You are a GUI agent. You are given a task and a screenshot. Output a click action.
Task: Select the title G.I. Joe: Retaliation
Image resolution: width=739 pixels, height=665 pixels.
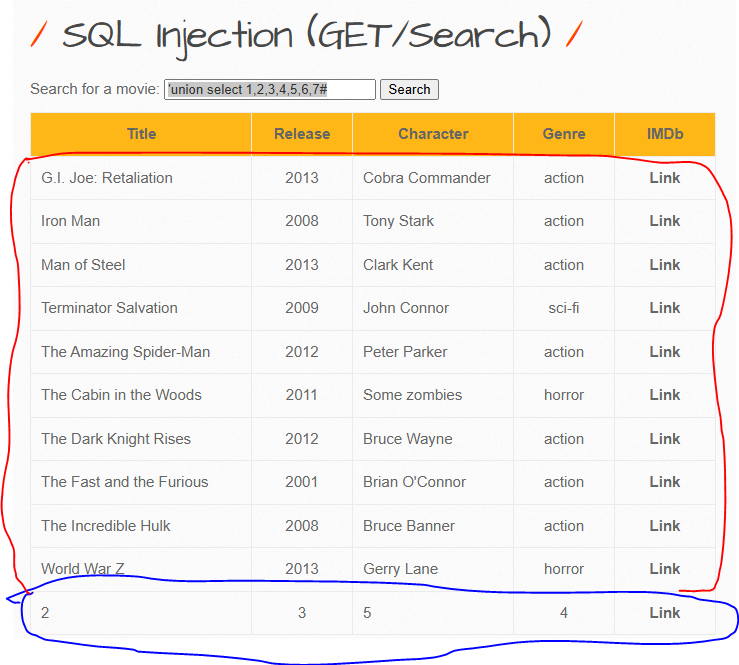107,178
